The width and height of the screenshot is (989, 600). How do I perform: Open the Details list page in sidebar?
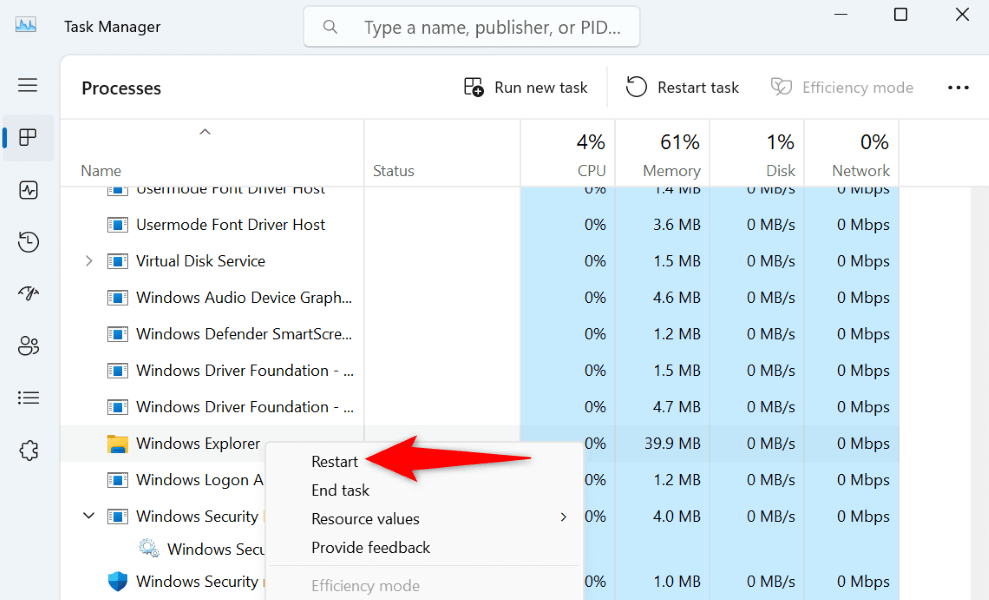click(x=28, y=398)
